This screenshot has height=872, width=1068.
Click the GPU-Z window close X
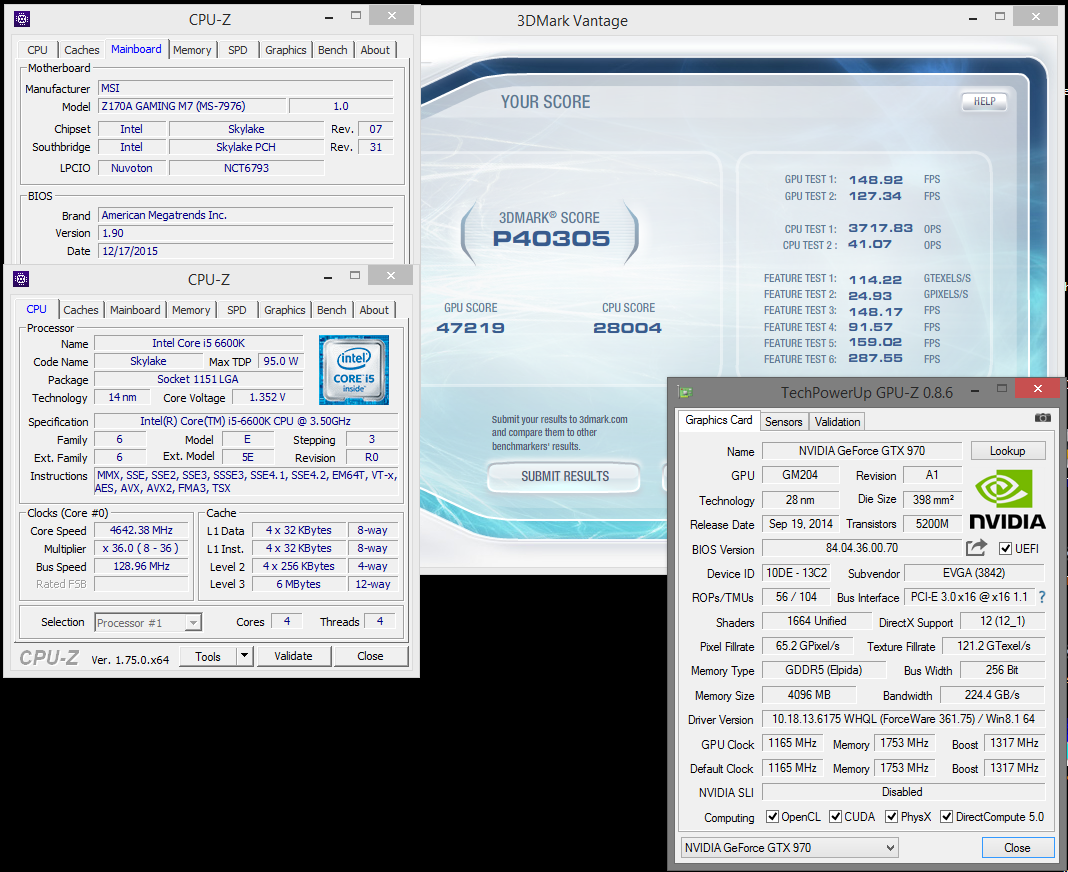pyautogui.click(x=1037, y=388)
